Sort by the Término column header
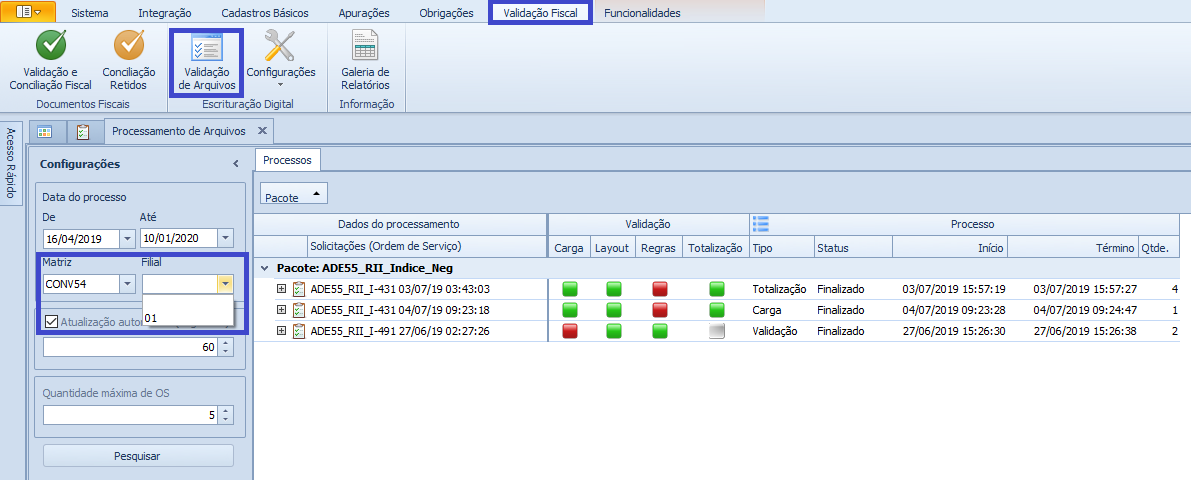This screenshot has height=480, width=1191. (x=1072, y=248)
